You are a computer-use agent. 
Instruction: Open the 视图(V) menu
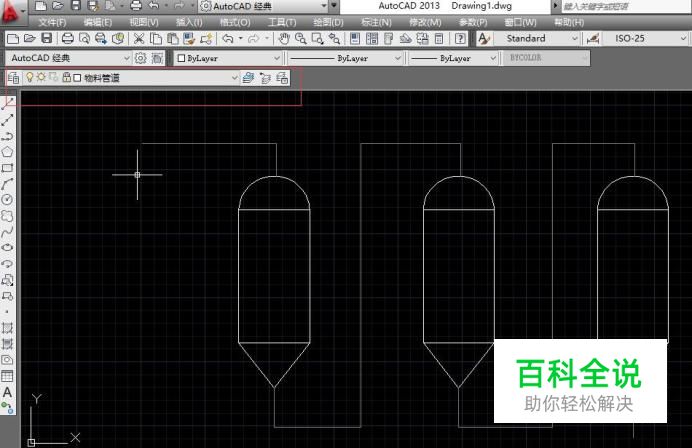[144, 22]
